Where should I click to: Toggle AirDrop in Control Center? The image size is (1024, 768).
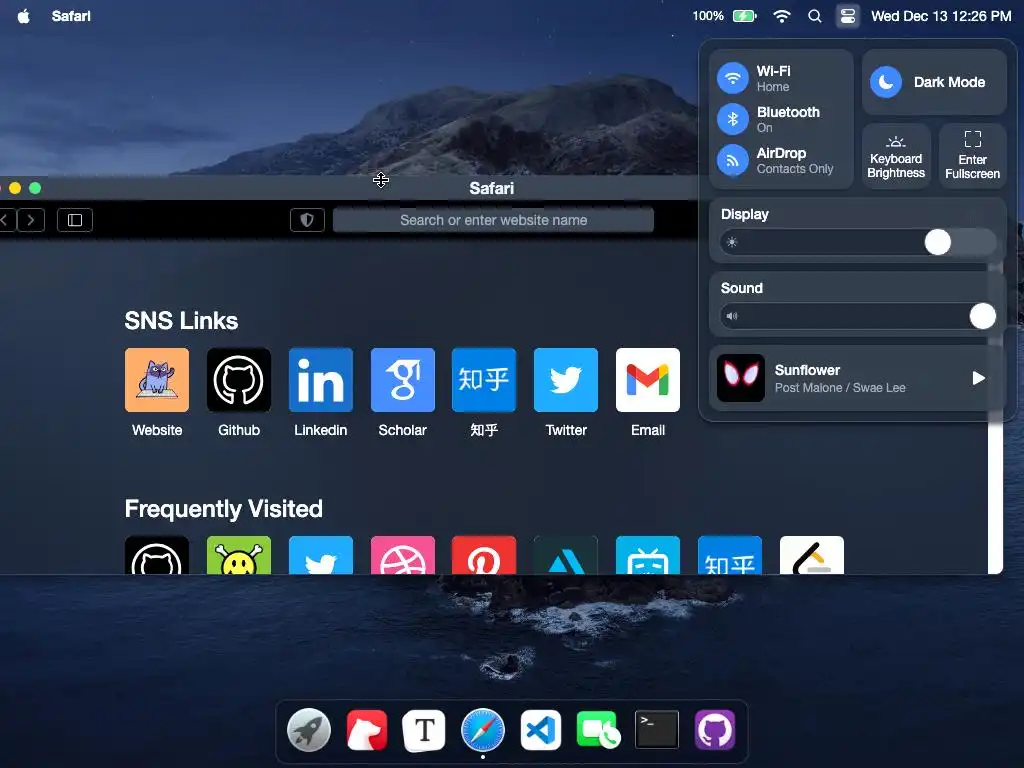point(733,160)
